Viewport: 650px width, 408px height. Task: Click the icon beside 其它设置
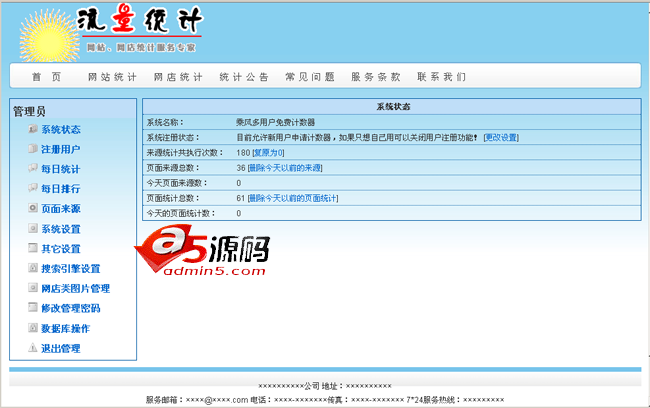[33, 248]
